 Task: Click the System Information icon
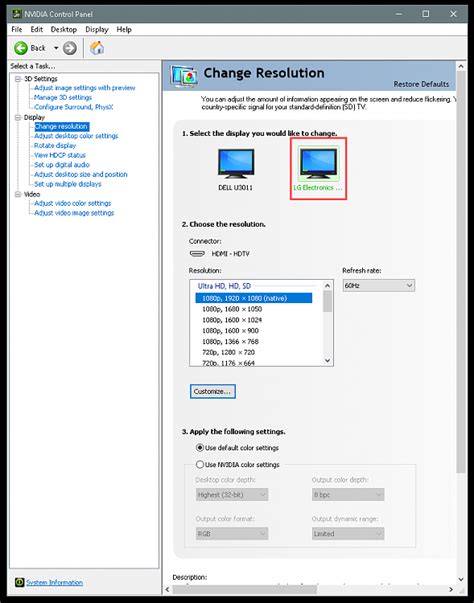point(20,582)
